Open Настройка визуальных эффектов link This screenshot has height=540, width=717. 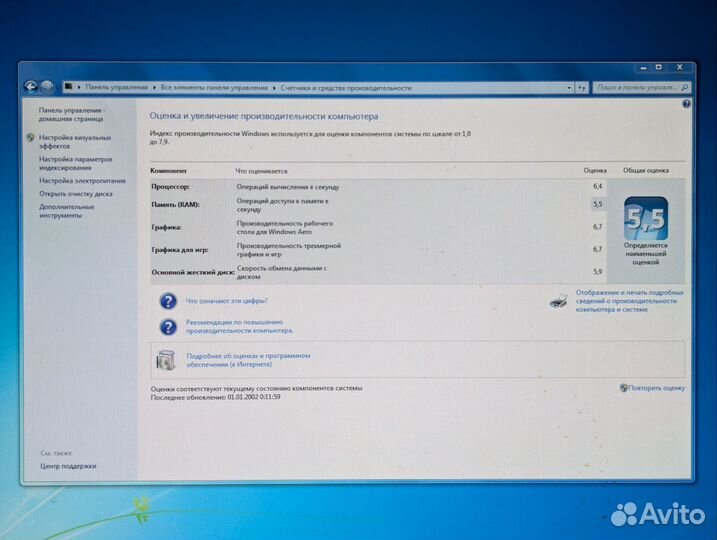75,142
